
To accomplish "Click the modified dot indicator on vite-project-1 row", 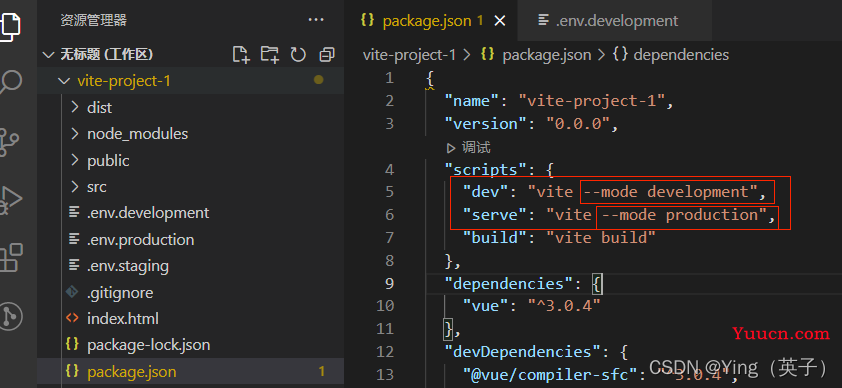I will tap(318, 80).
